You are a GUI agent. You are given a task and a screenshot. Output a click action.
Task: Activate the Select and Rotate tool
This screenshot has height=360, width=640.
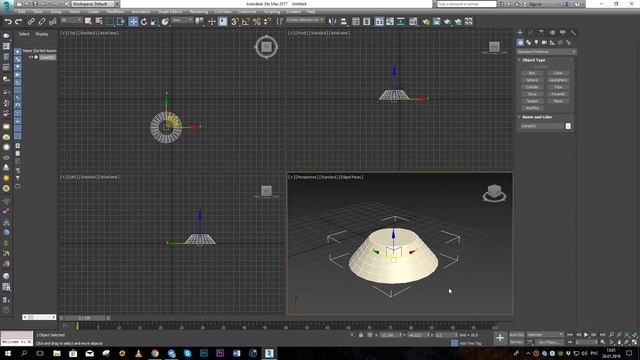pyautogui.click(x=144, y=21)
